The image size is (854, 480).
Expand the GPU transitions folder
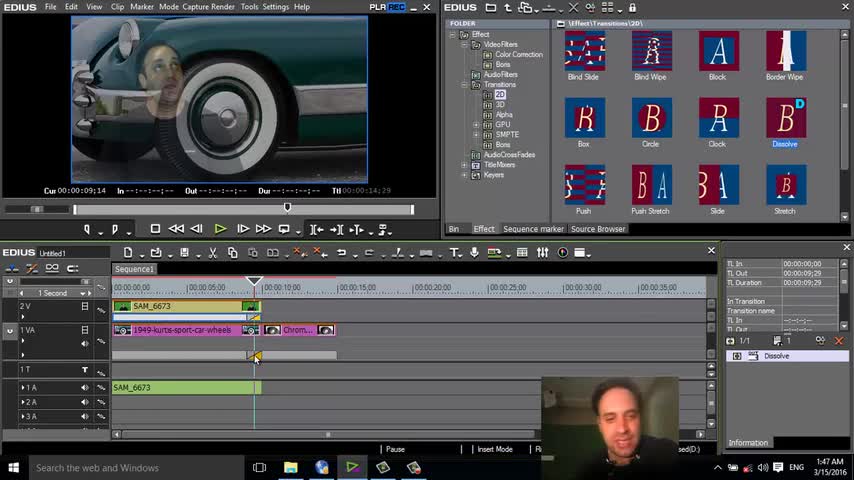(x=476, y=125)
